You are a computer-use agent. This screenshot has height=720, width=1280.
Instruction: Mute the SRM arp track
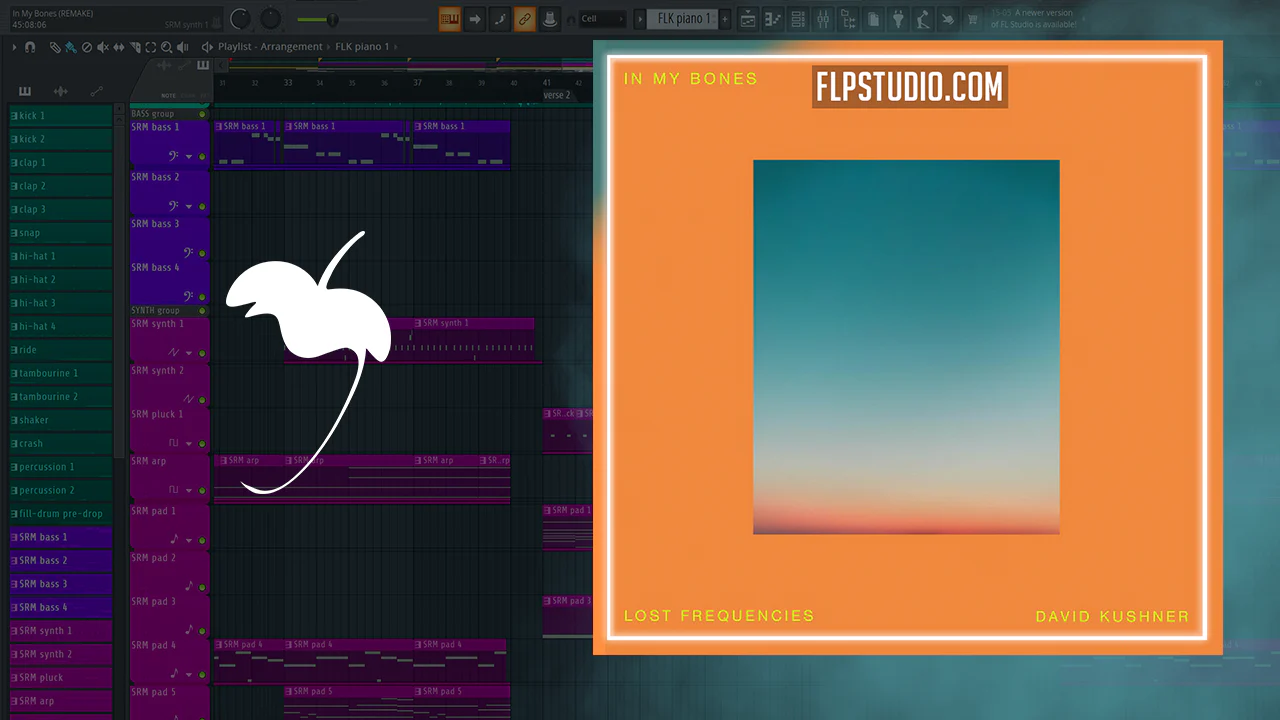click(x=202, y=490)
